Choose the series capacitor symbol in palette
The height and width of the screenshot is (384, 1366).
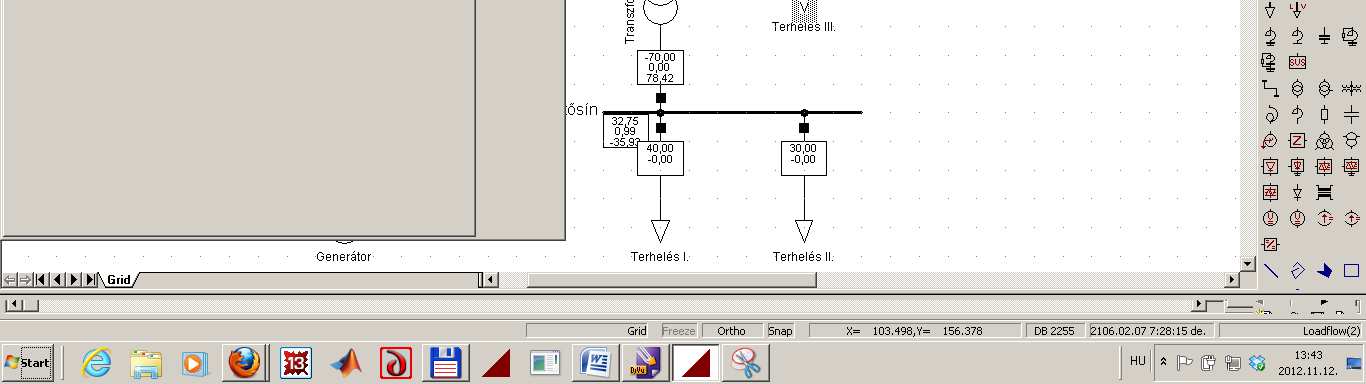point(1351,113)
